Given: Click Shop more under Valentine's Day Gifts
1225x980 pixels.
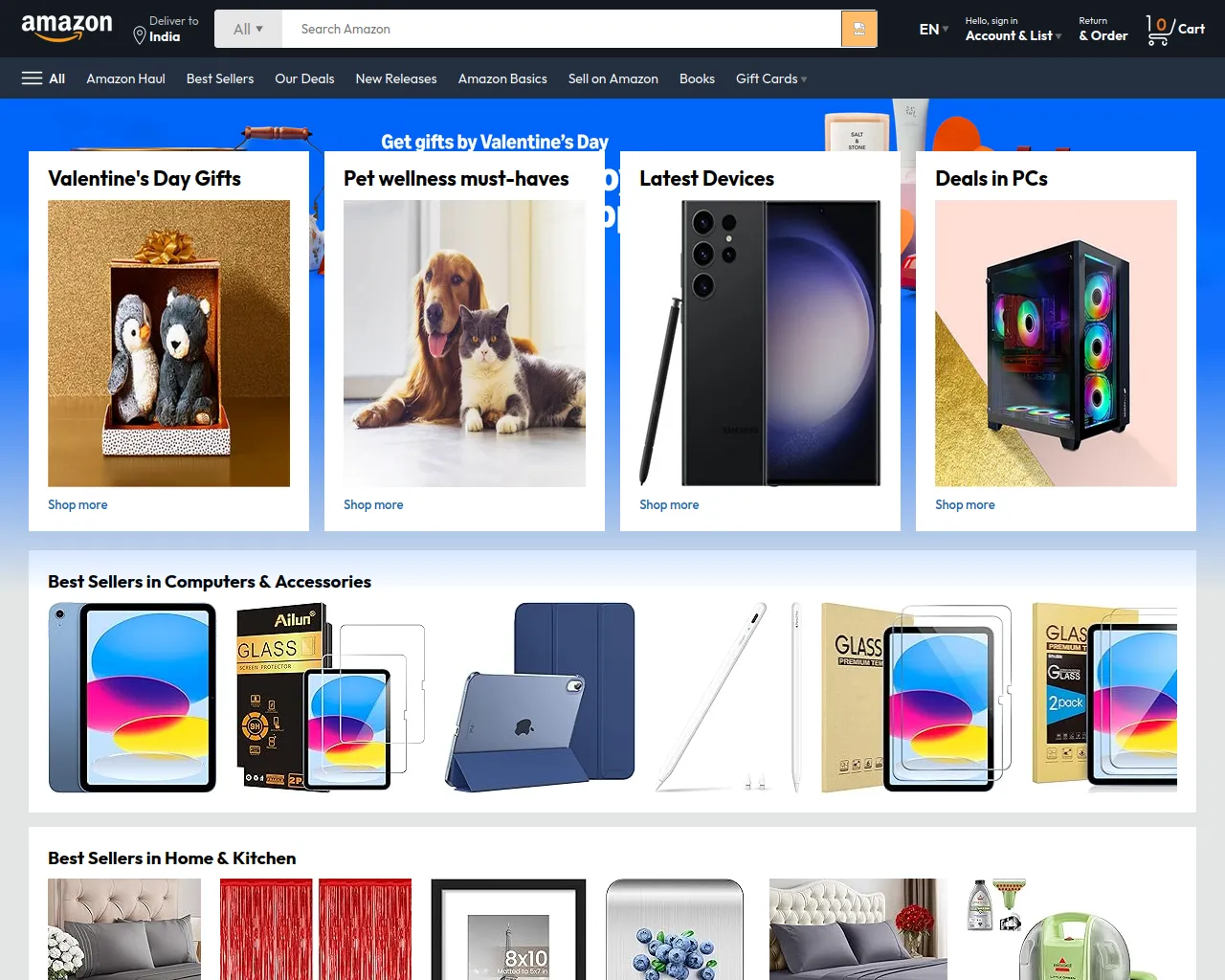Looking at the screenshot, I should click(78, 504).
